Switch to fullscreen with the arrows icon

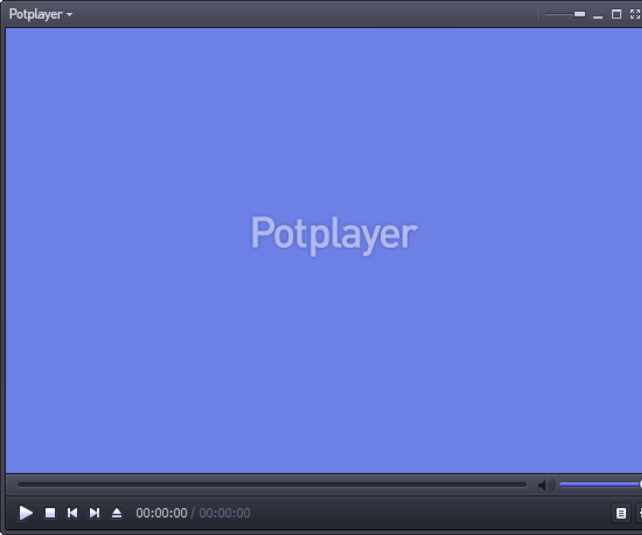coord(635,14)
